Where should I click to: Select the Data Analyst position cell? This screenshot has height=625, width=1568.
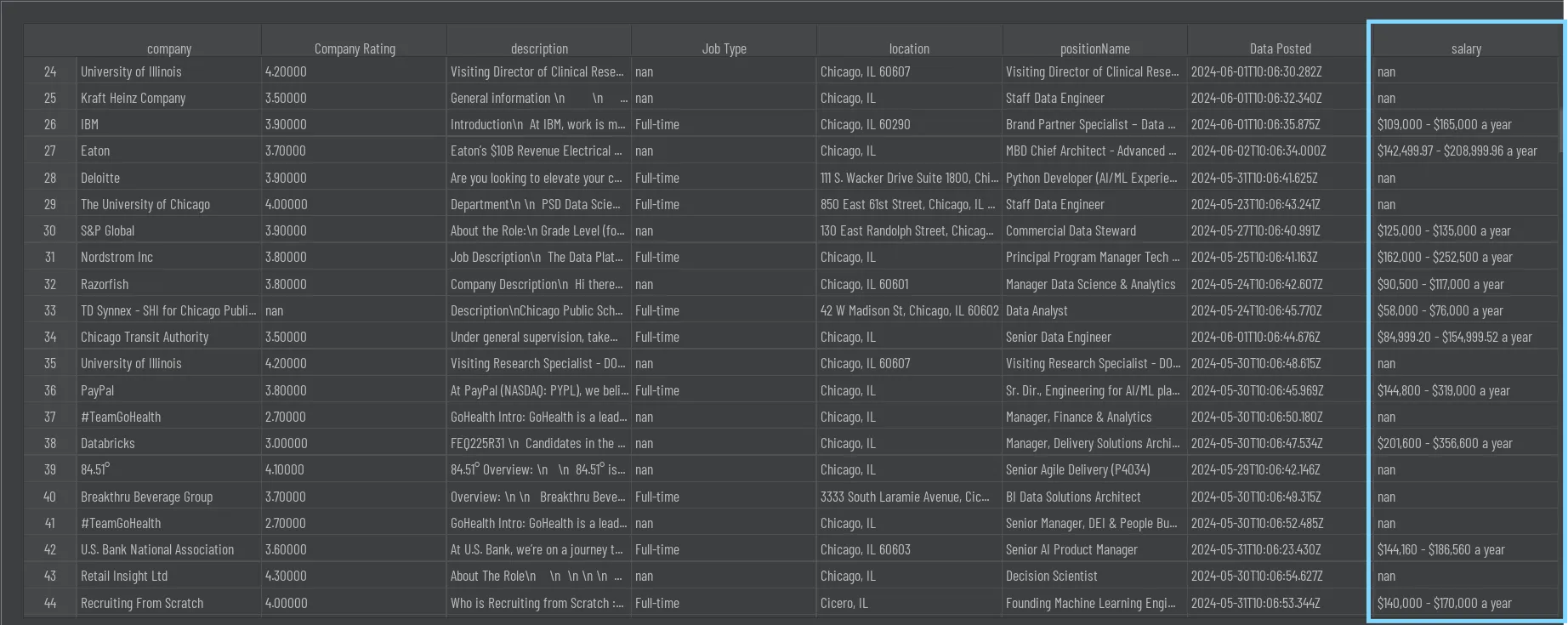tap(1094, 310)
